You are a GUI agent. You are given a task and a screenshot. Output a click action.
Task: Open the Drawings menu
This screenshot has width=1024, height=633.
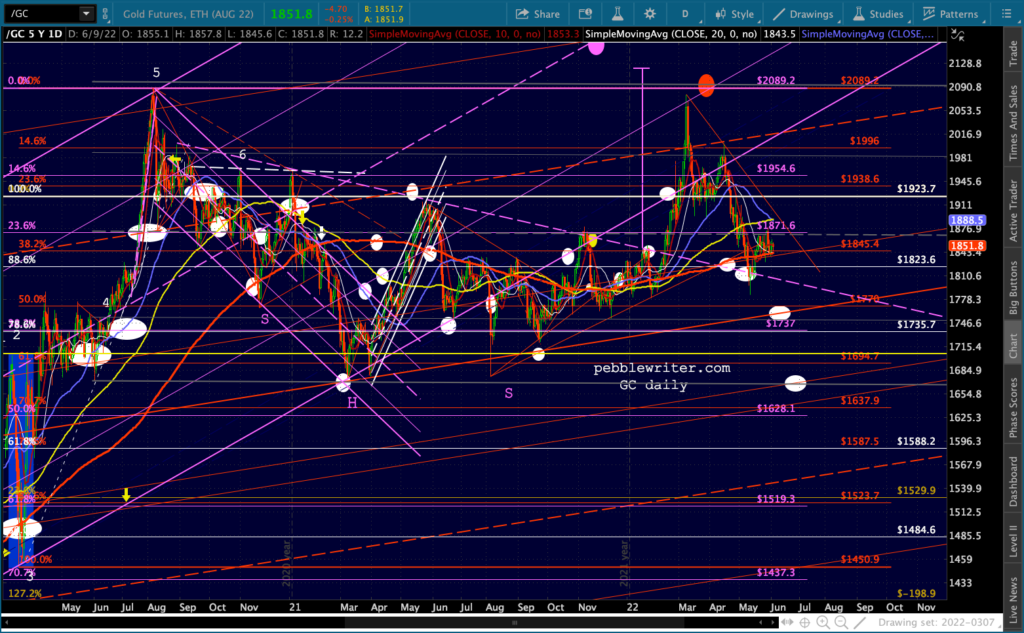coord(803,14)
